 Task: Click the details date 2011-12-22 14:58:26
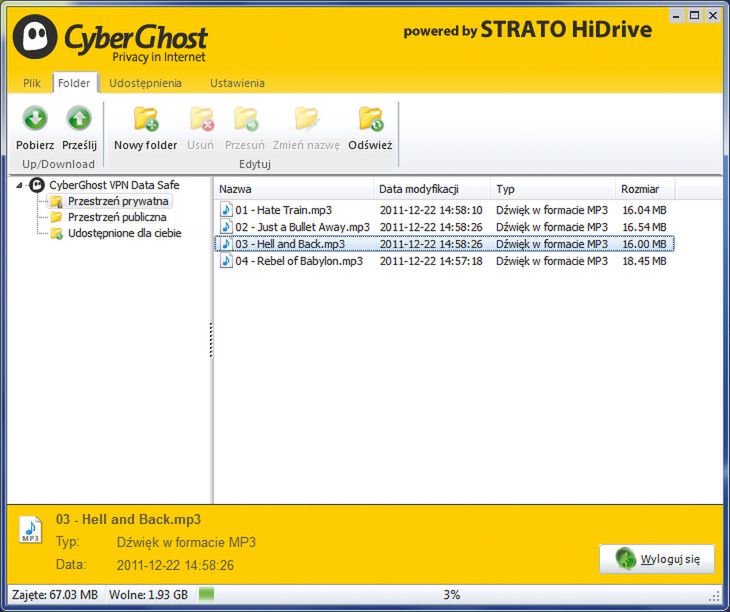point(175,565)
